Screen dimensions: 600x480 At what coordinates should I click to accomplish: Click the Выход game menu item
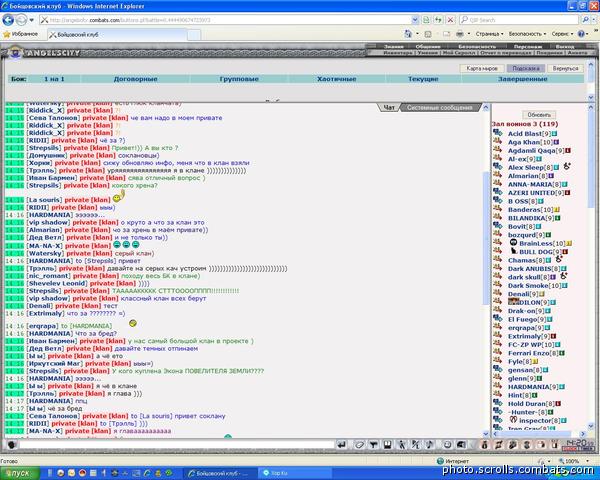coord(564,46)
